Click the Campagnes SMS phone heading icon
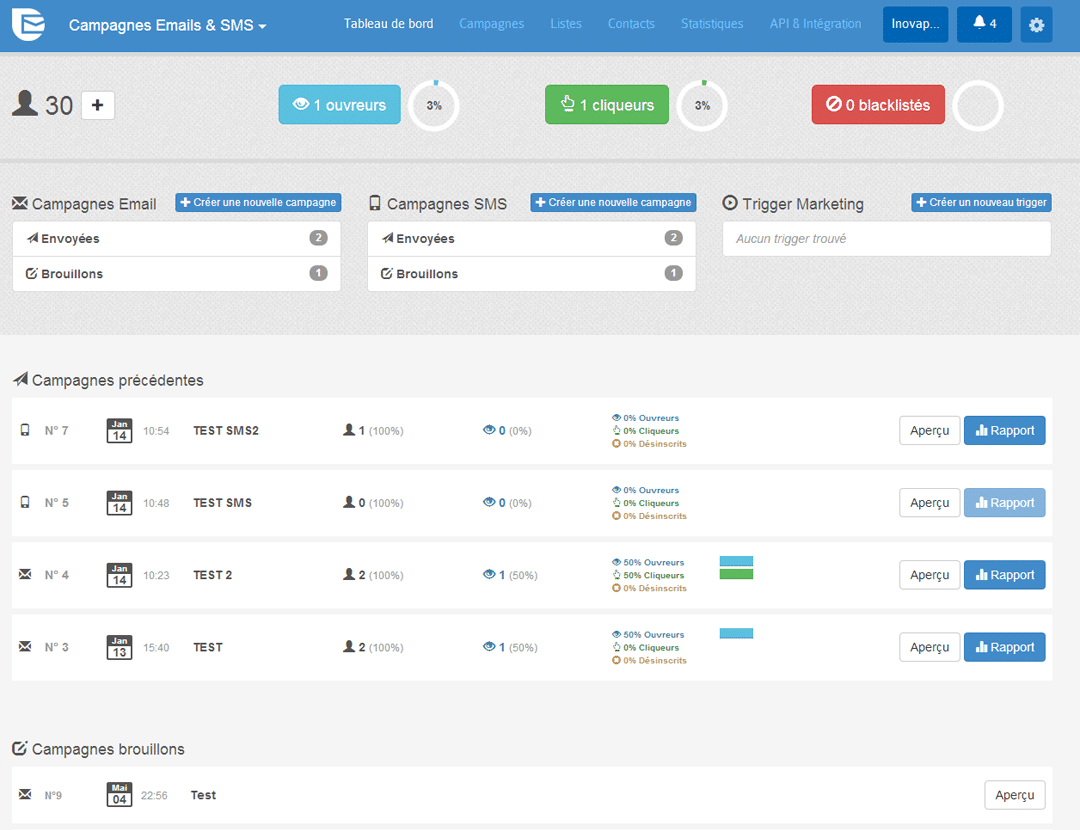The image size is (1080, 830). (x=375, y=203)
